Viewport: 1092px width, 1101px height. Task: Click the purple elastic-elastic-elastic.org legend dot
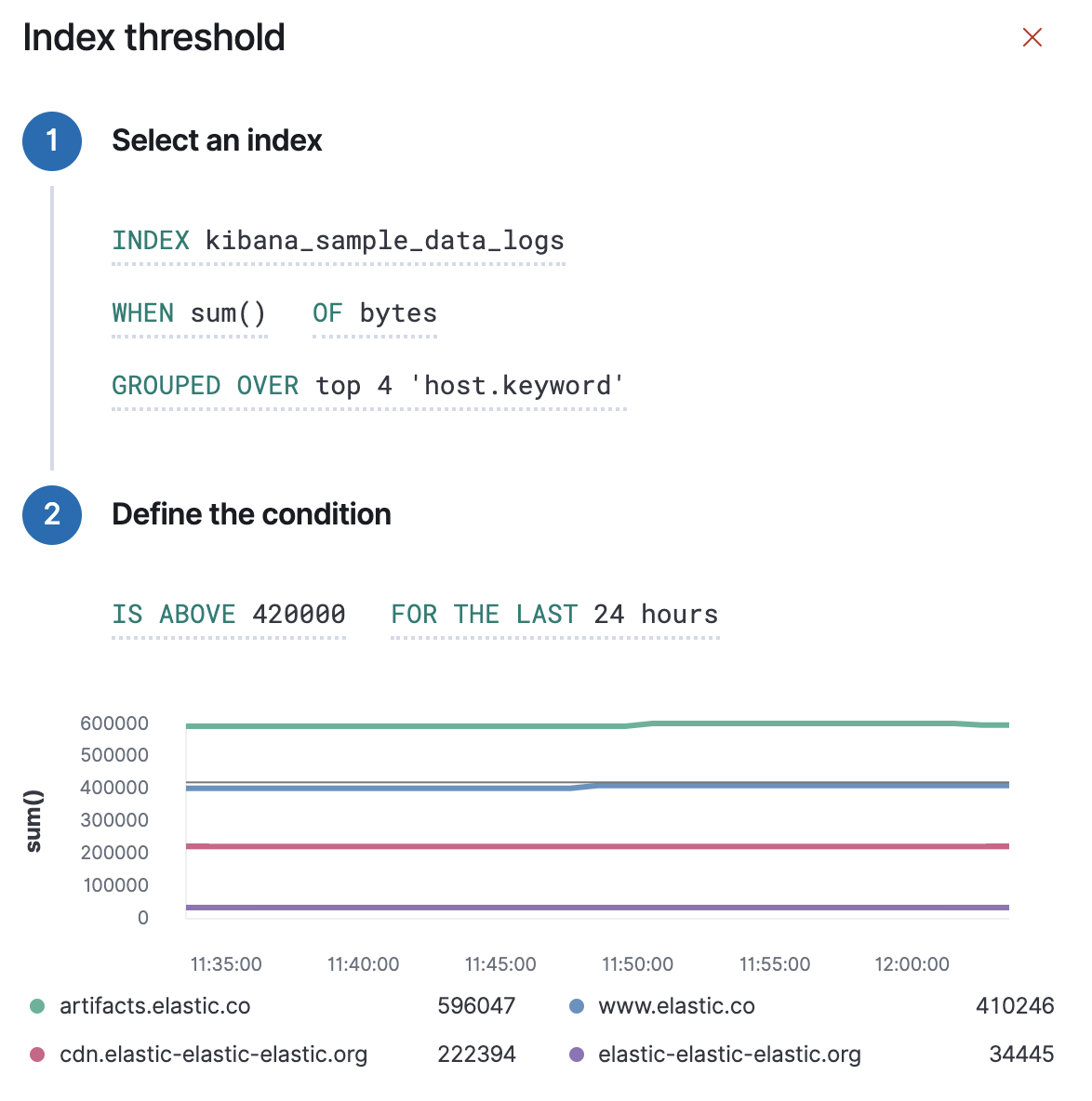click(x=577, y=1055)
